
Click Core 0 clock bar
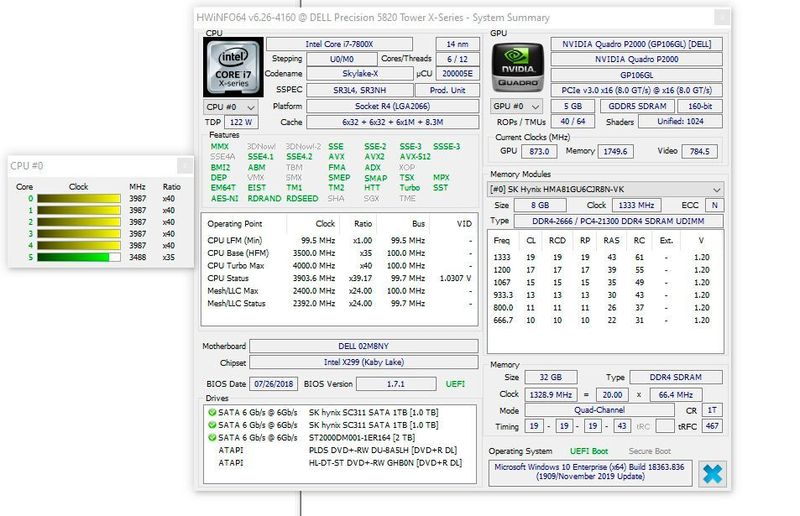coord(79,199)
